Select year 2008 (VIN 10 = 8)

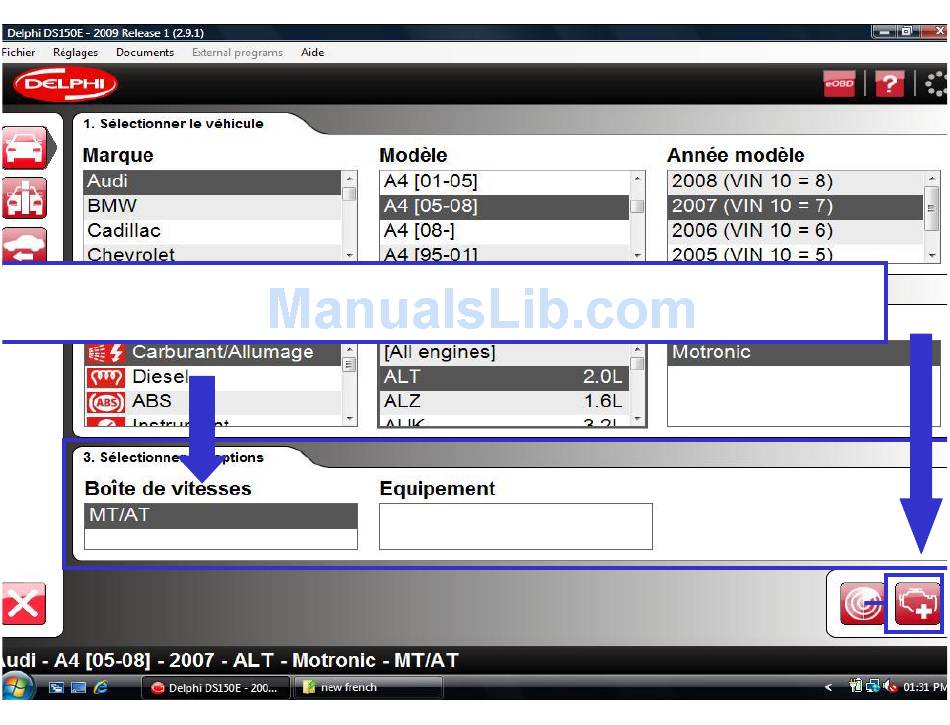795,182
